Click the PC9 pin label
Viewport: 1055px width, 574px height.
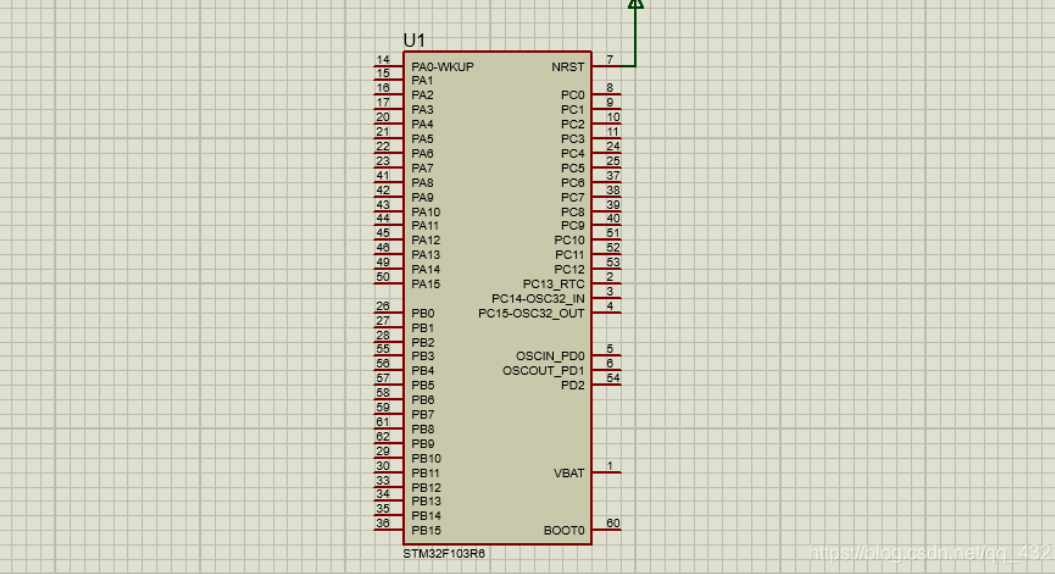click(573, 226)
